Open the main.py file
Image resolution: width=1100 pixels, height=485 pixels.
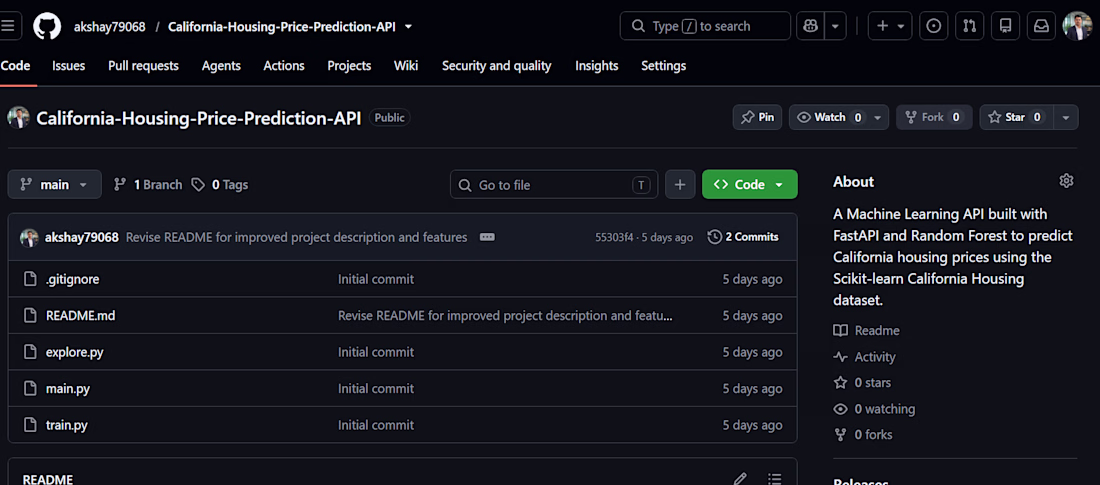67,389
